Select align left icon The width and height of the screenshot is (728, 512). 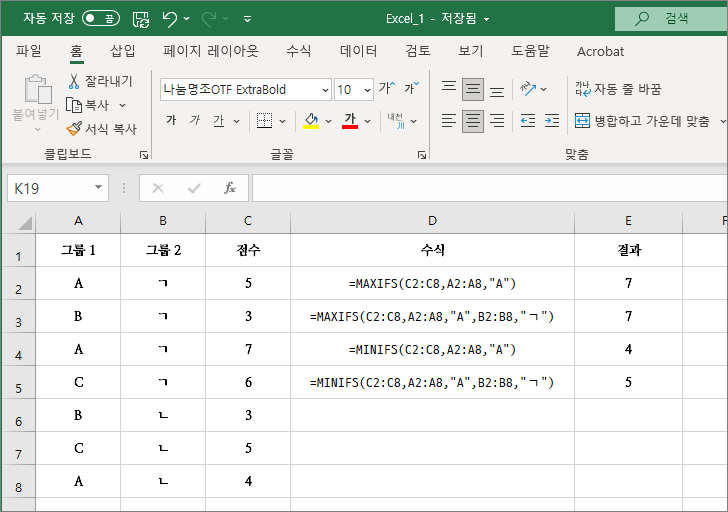point(449,121)
